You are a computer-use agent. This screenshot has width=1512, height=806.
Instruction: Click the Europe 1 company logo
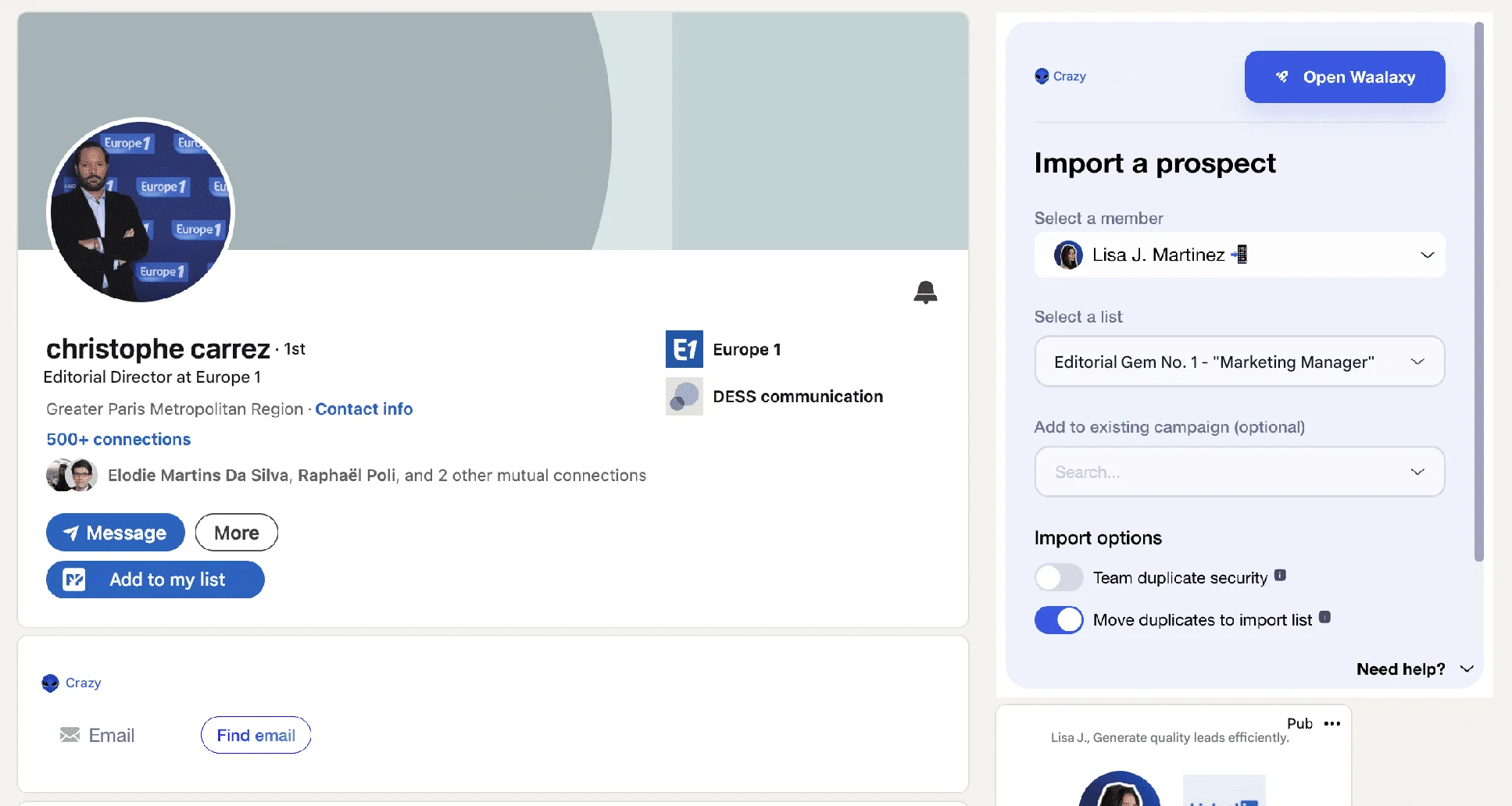coord(684,349)
